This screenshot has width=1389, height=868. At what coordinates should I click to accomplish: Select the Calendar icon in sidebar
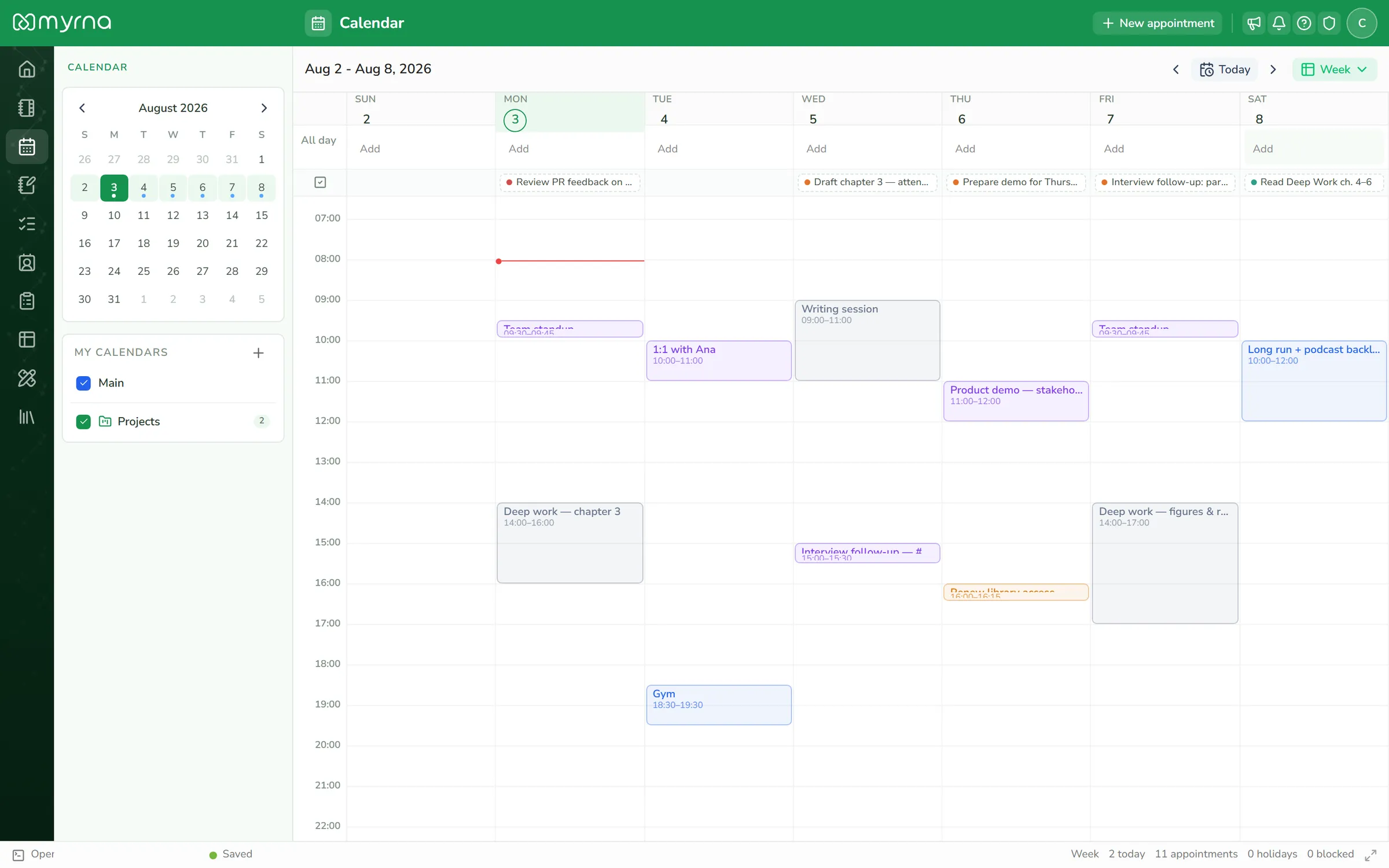(x=27, y=146)
